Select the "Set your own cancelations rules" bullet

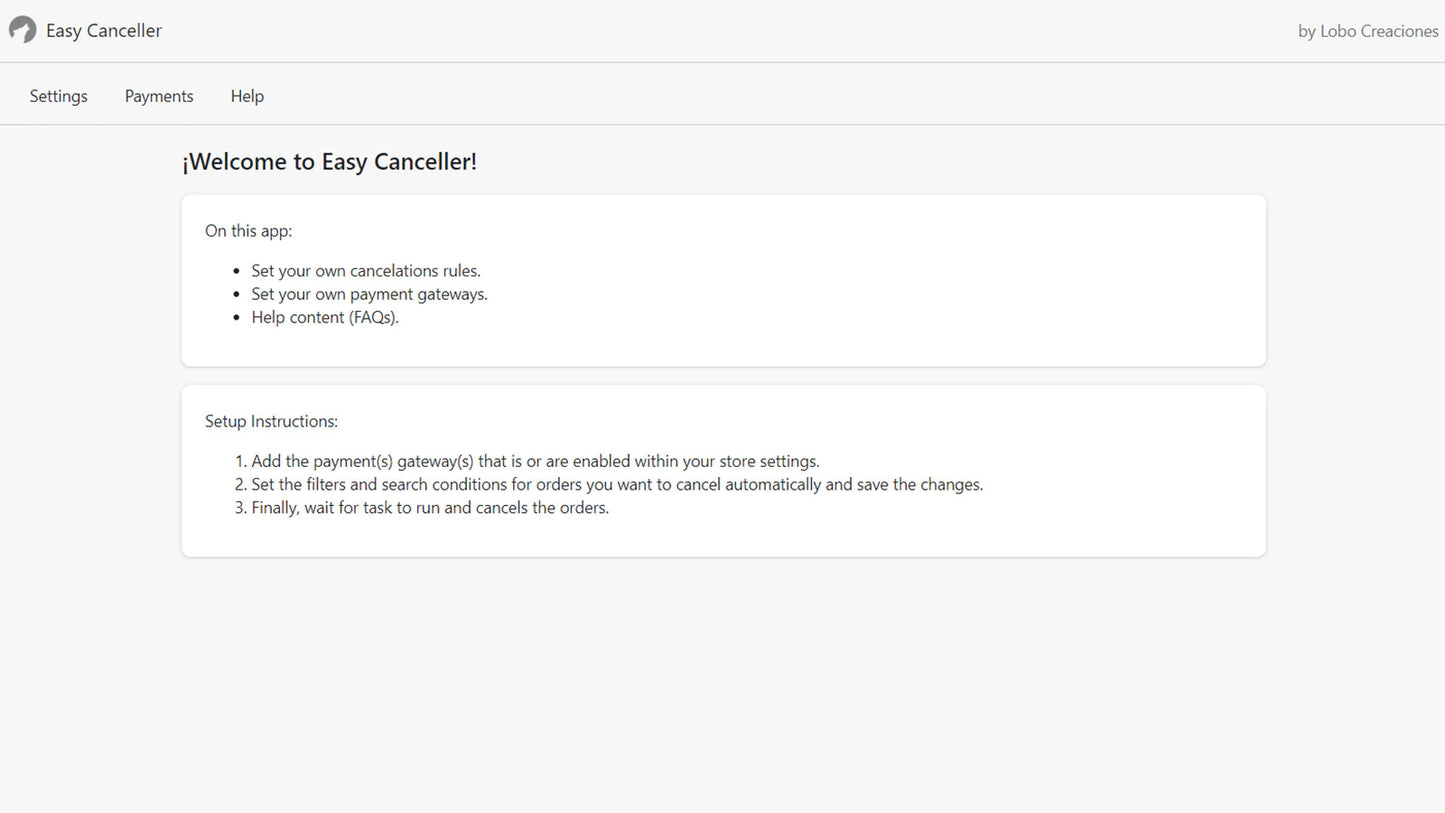pos(365,270)
